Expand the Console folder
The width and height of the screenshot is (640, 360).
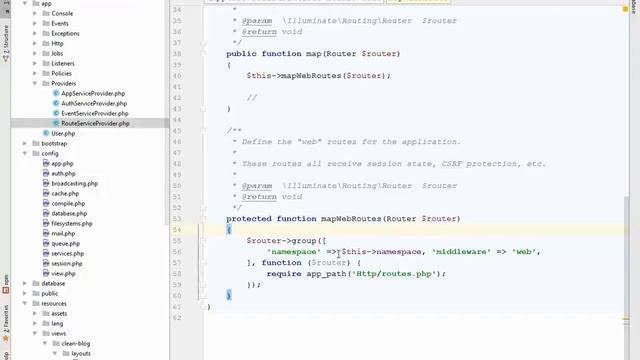click(35, 13)
